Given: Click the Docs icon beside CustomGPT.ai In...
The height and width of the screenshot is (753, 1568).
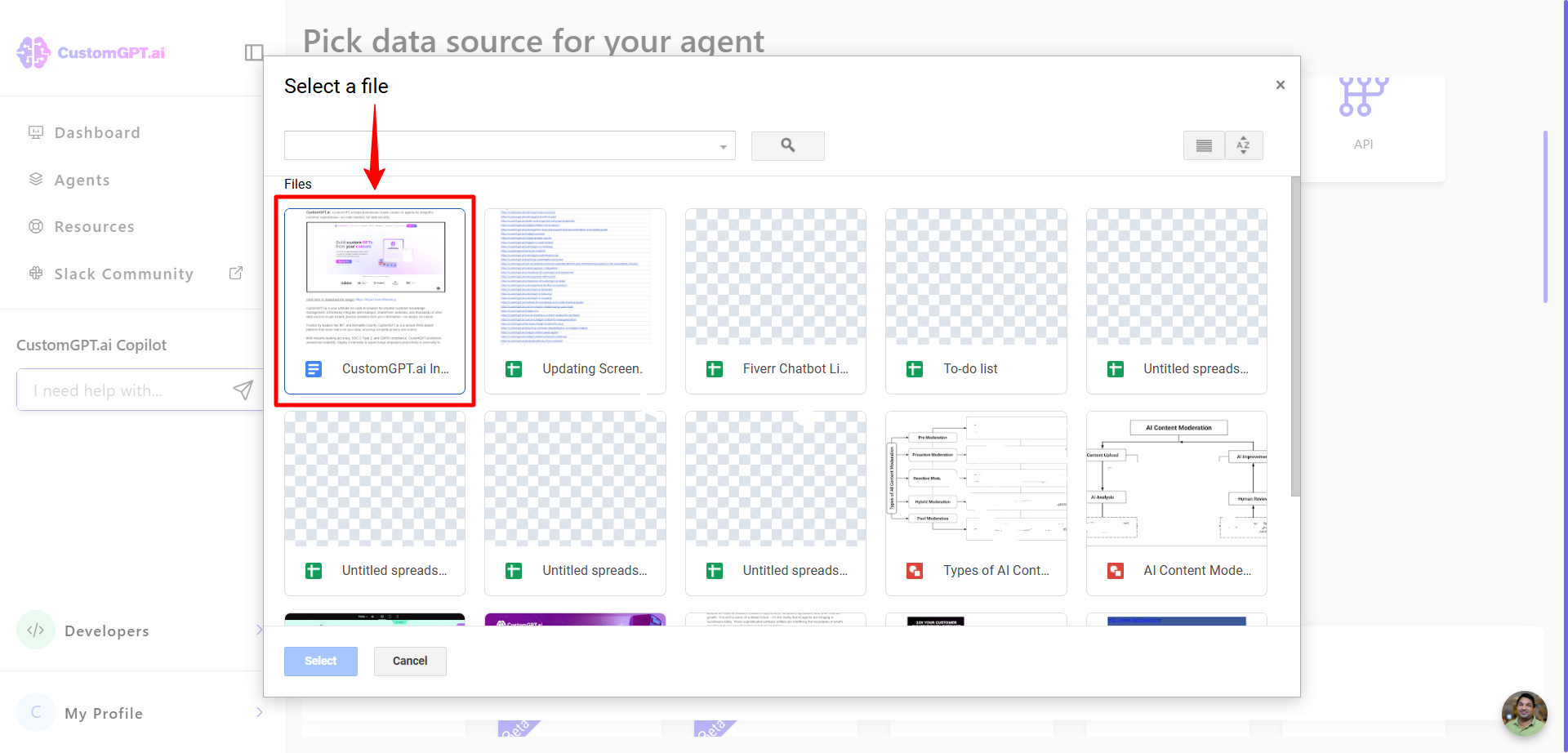Looking at the screenshot, I should 314,369.
